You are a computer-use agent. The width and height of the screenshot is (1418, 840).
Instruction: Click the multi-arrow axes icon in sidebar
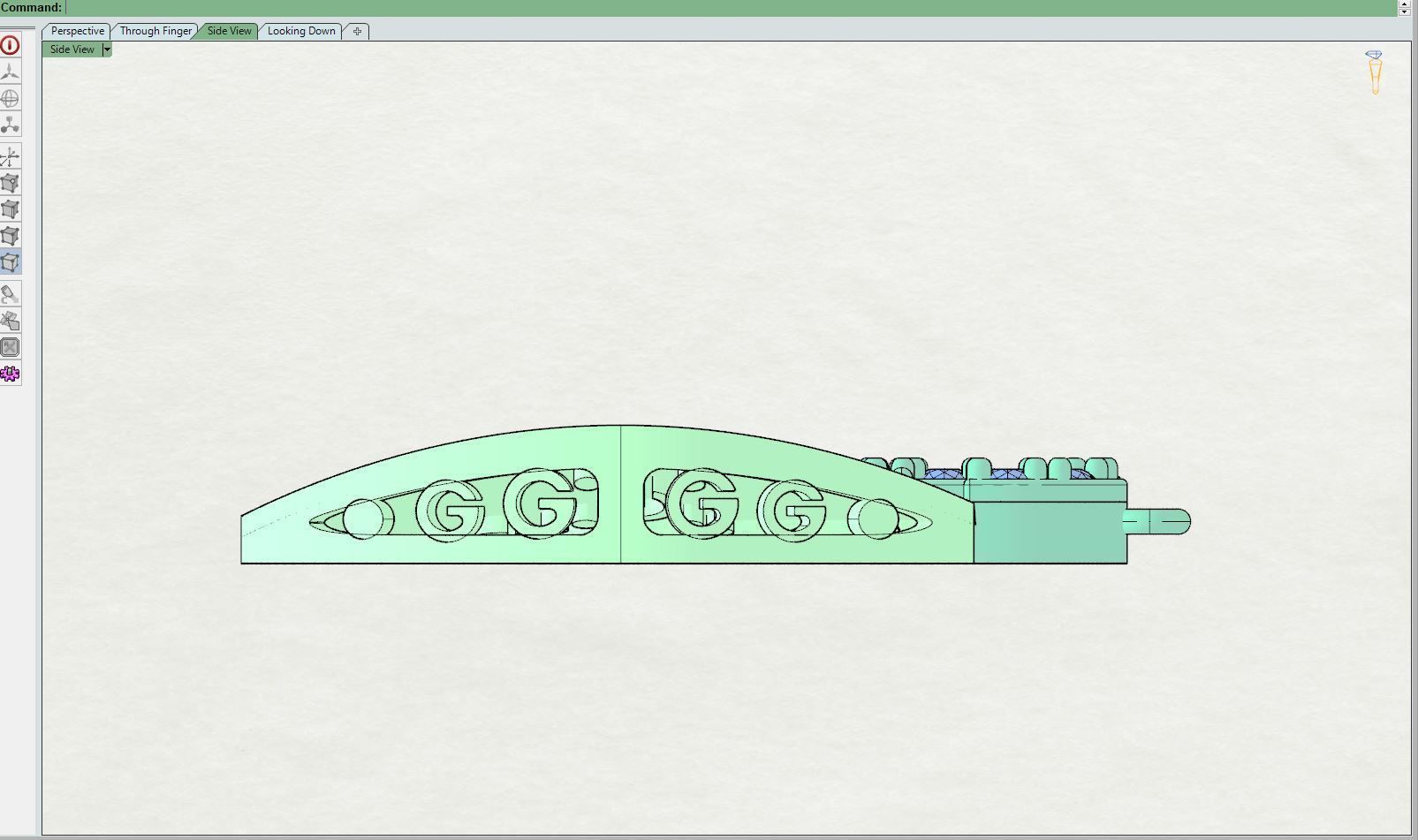(x=10, y=156)
